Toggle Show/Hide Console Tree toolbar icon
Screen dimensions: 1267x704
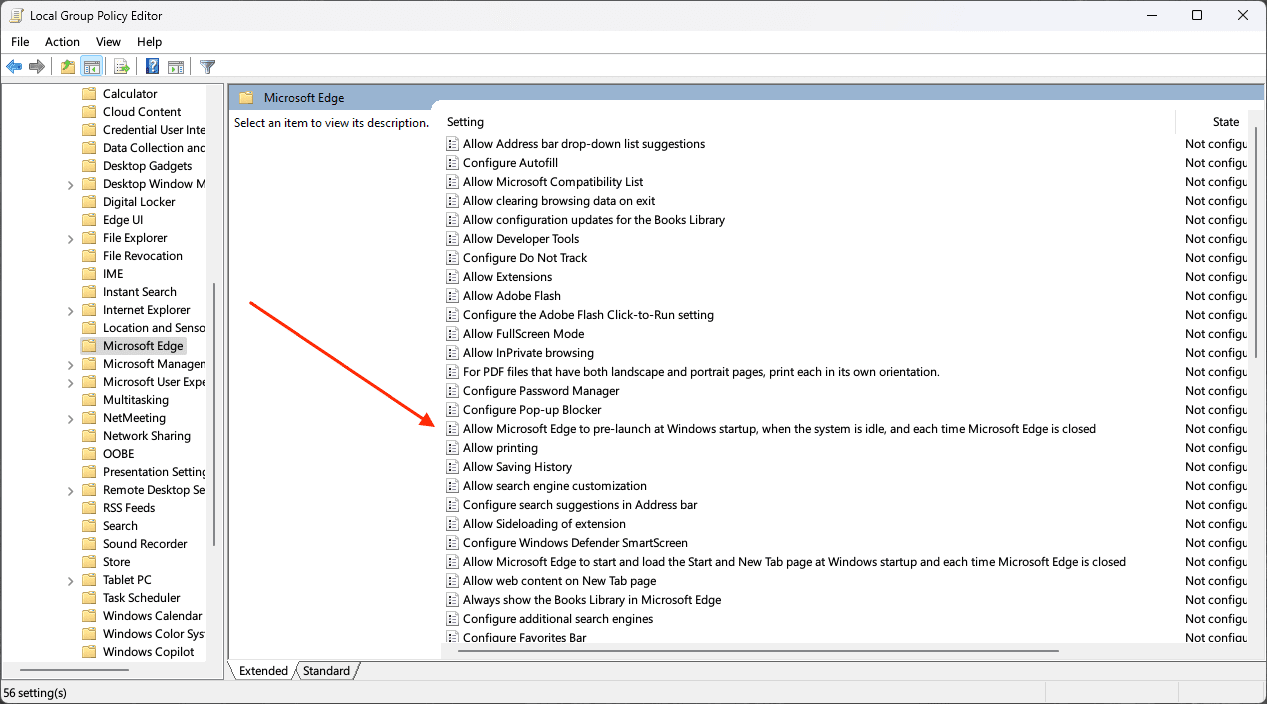pyautogui.click(x=91, y=67)
